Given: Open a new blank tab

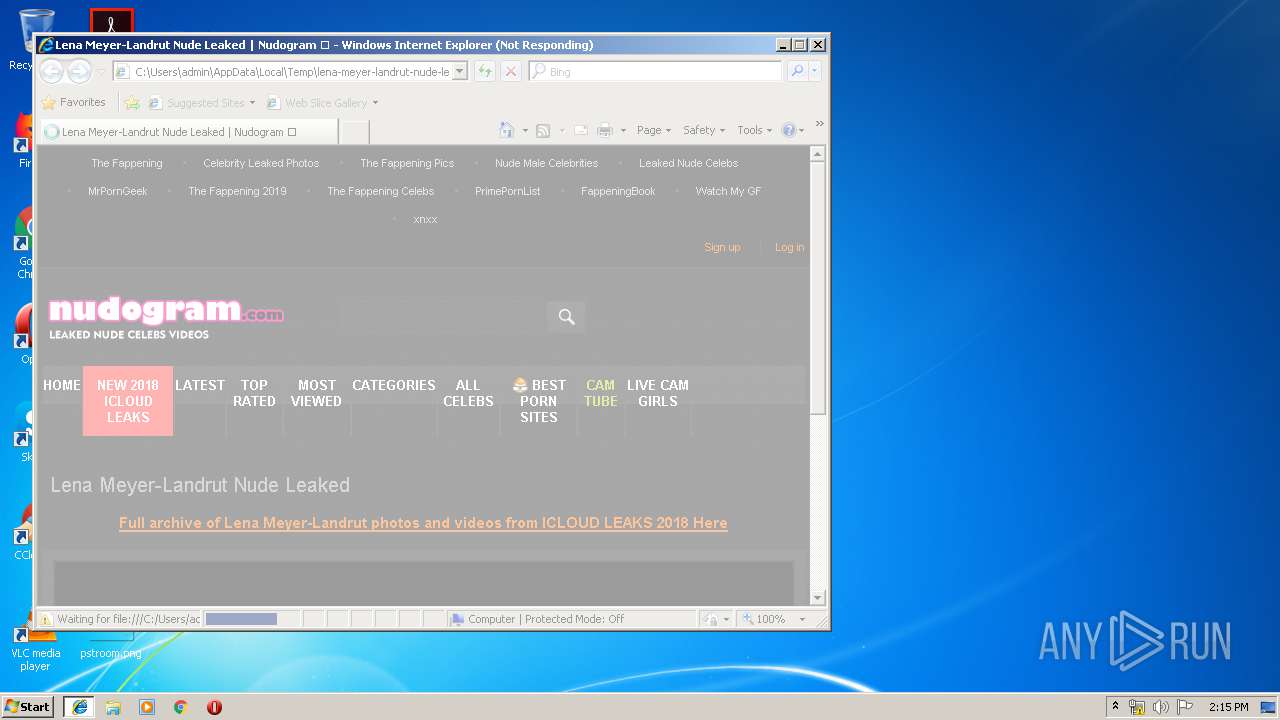Looking at the screenshot, I should pyautogui.click(x=355, y=132).
